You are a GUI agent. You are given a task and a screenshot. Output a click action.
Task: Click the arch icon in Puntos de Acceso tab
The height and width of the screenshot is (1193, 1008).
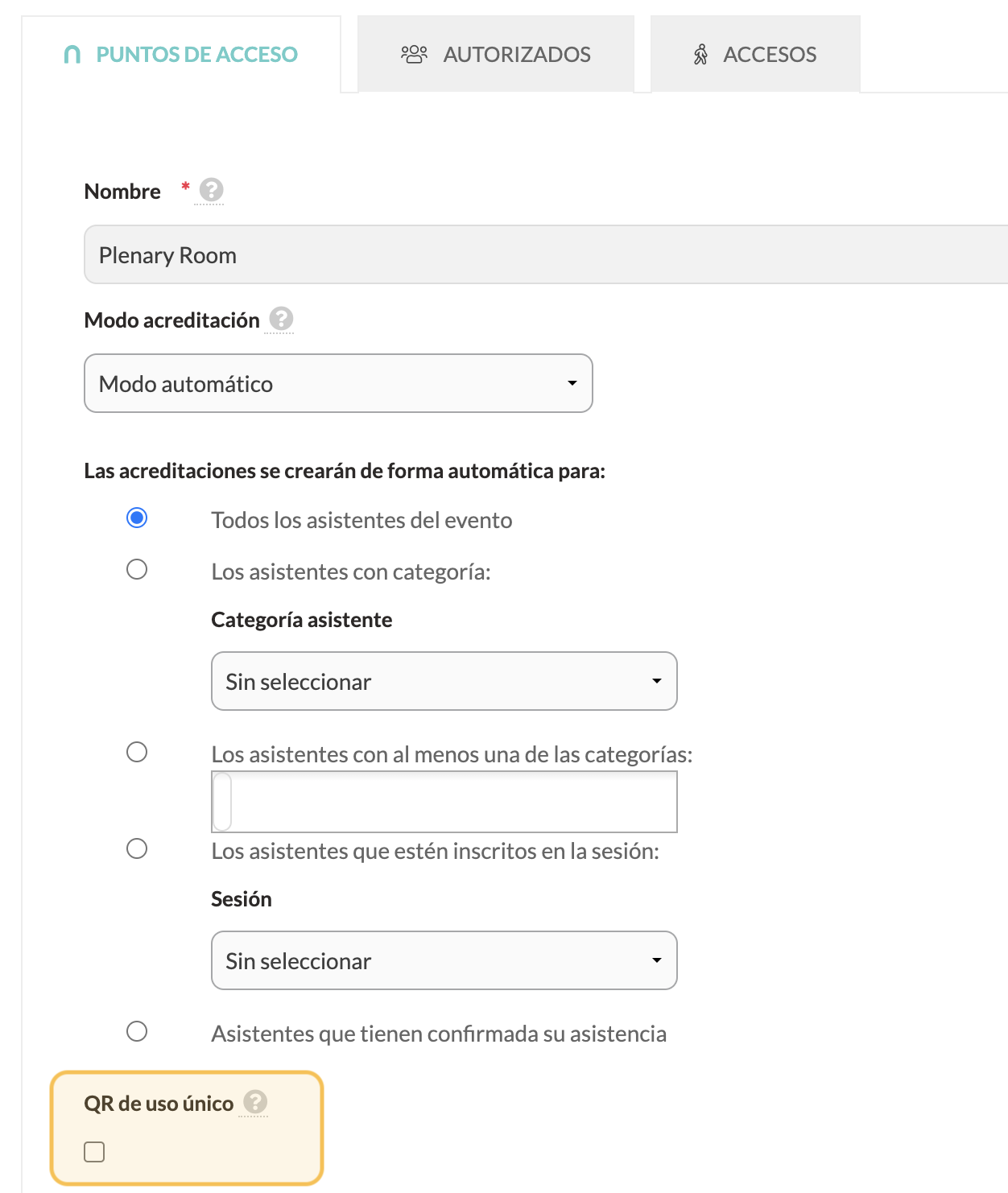pos(72,55)
